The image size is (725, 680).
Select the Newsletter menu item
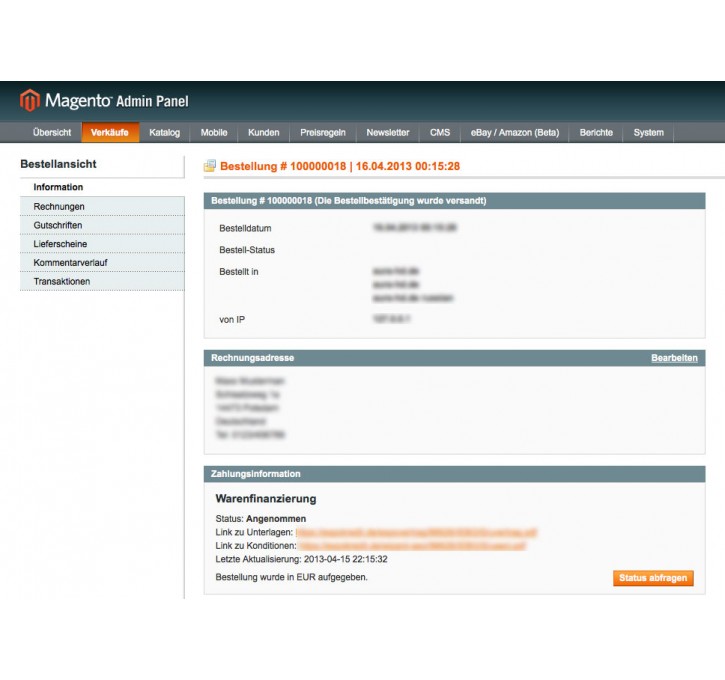[387, 133]
